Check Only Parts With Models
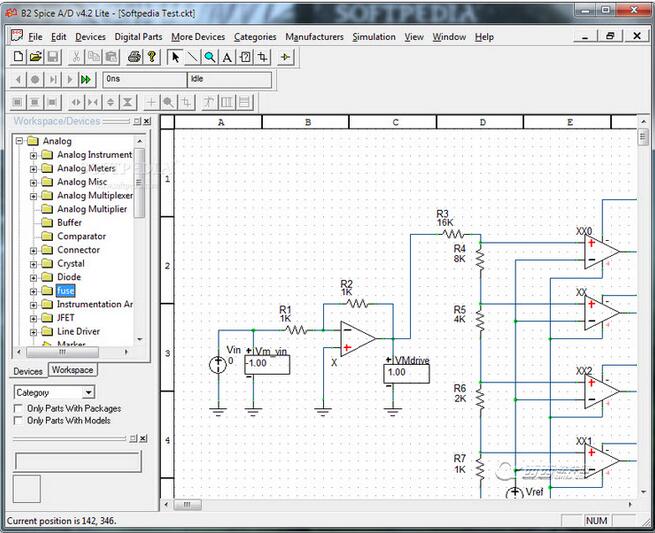 pyautogui.click(x=18, y=421)
